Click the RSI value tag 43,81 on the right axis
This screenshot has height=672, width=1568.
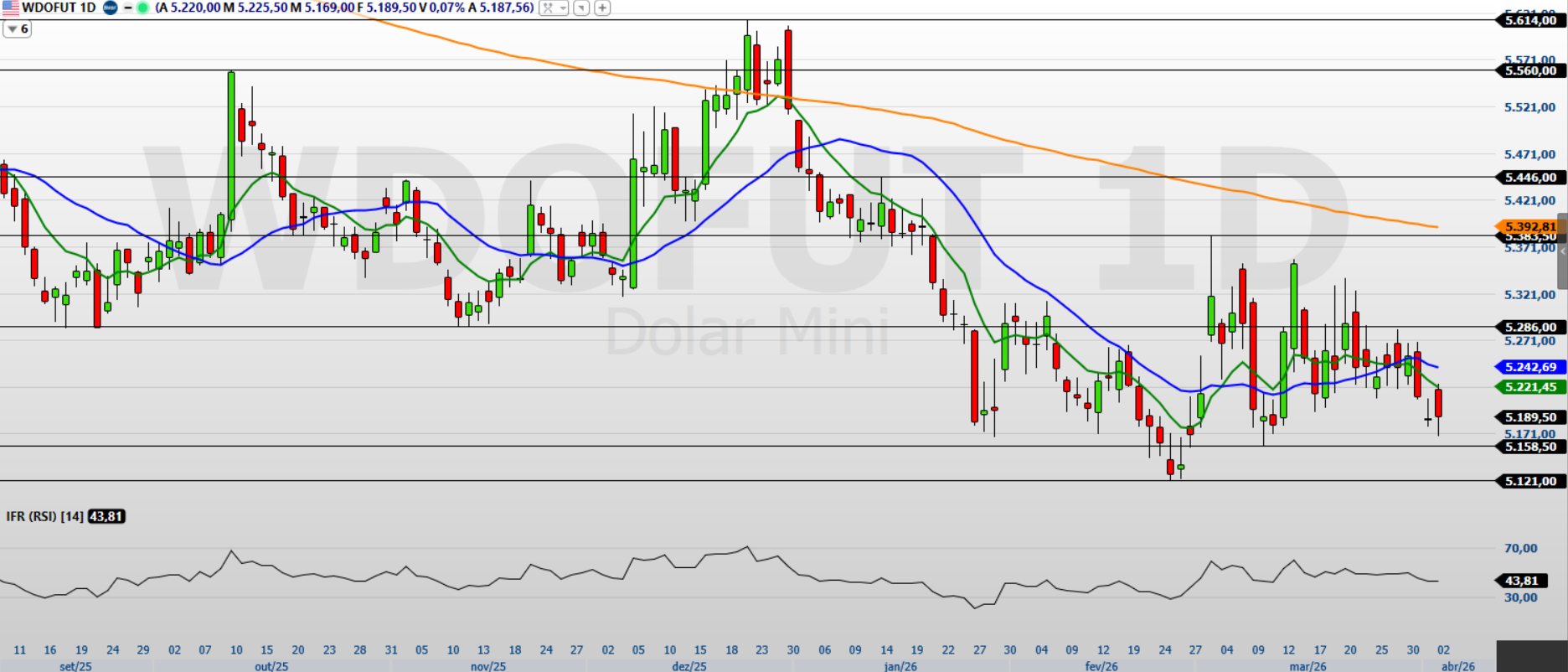1521,581
